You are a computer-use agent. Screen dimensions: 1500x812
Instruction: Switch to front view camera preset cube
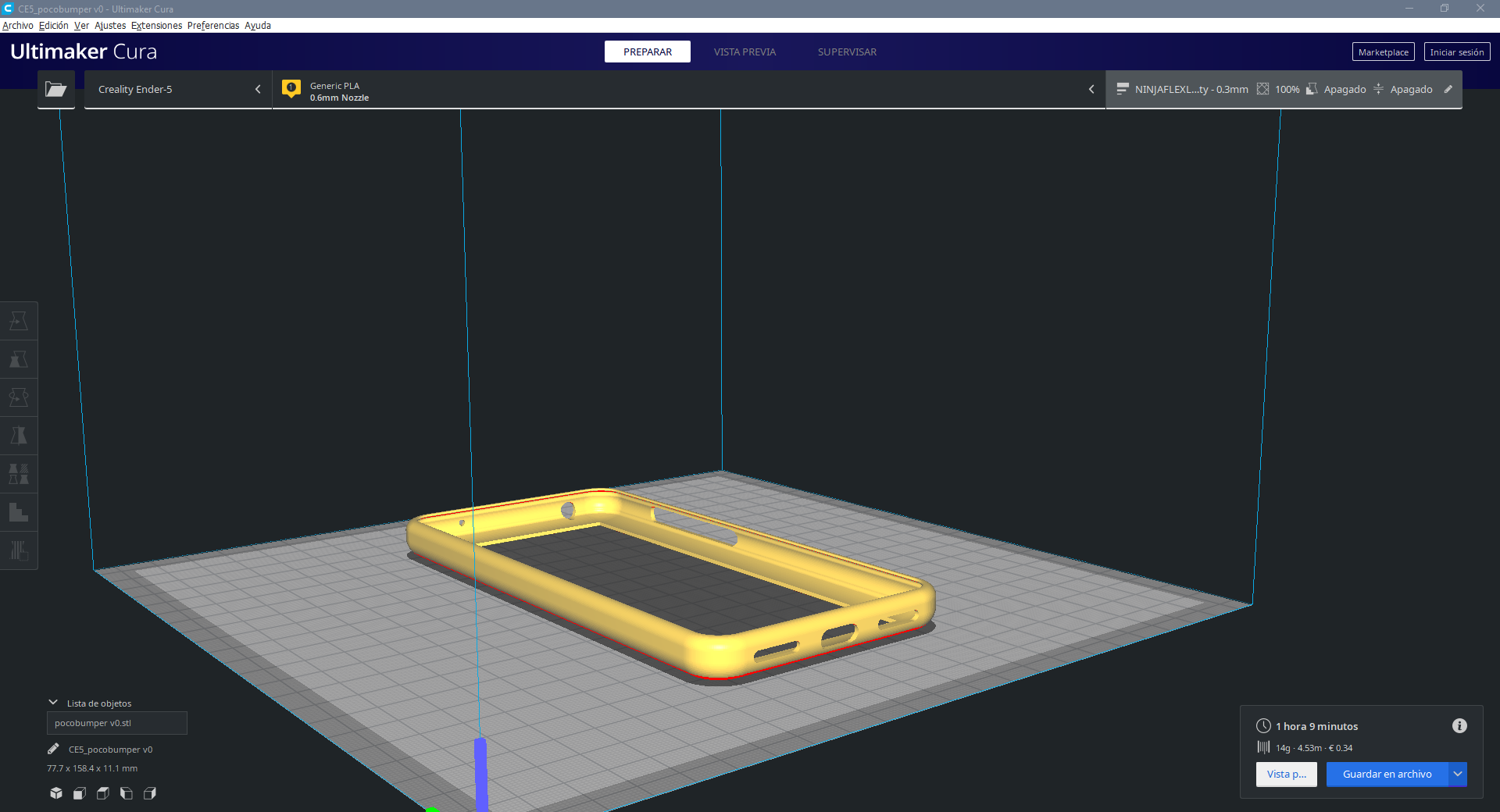coord(79,793)
